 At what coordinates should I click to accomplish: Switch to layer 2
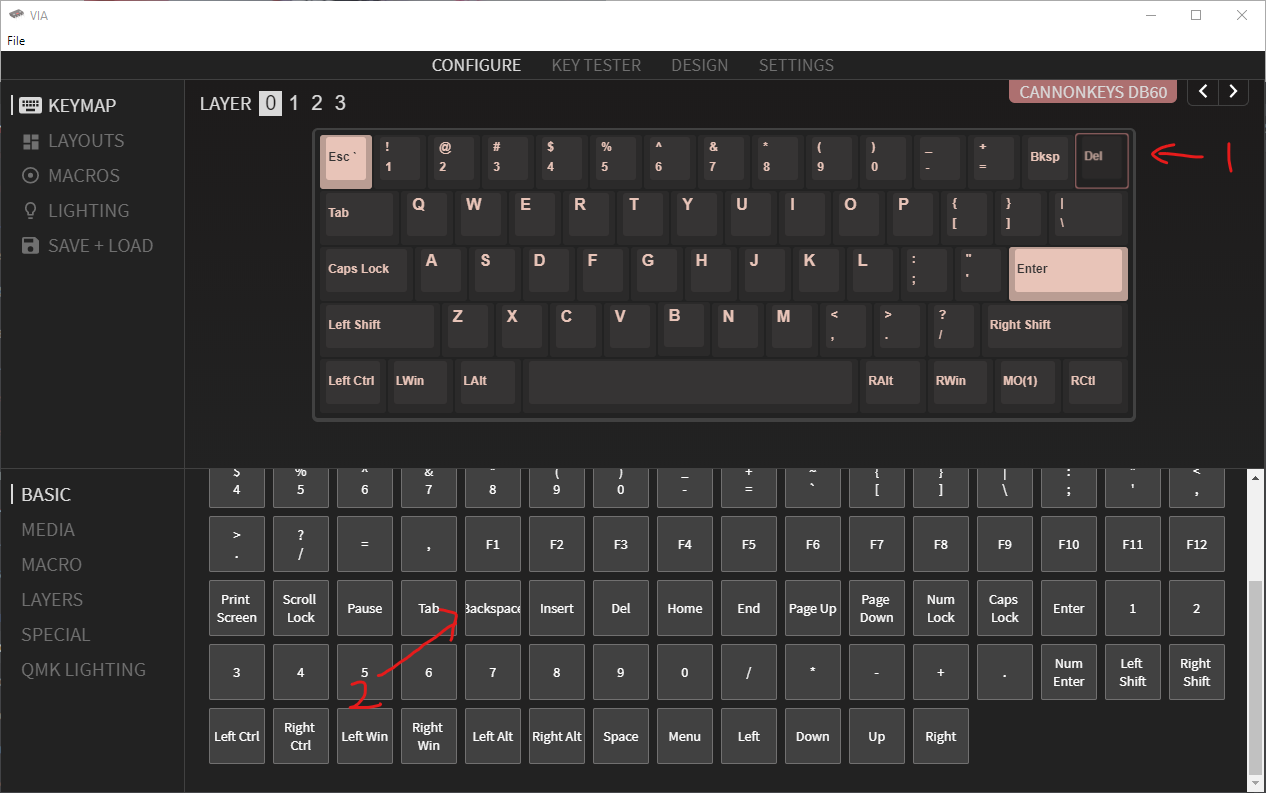(x=317, y=103)
